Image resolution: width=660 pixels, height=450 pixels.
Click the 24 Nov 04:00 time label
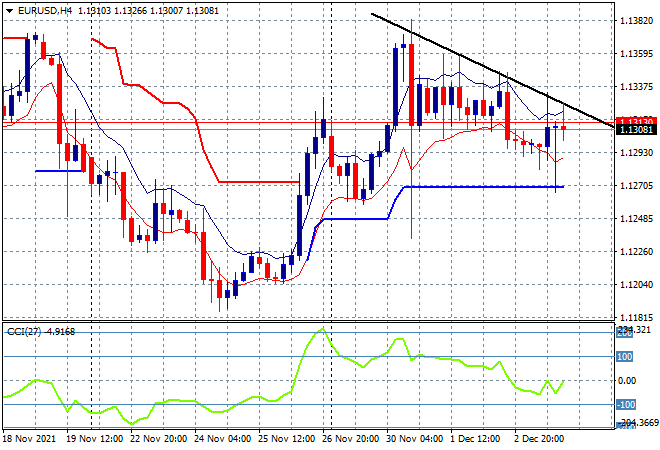click(223, 439)
